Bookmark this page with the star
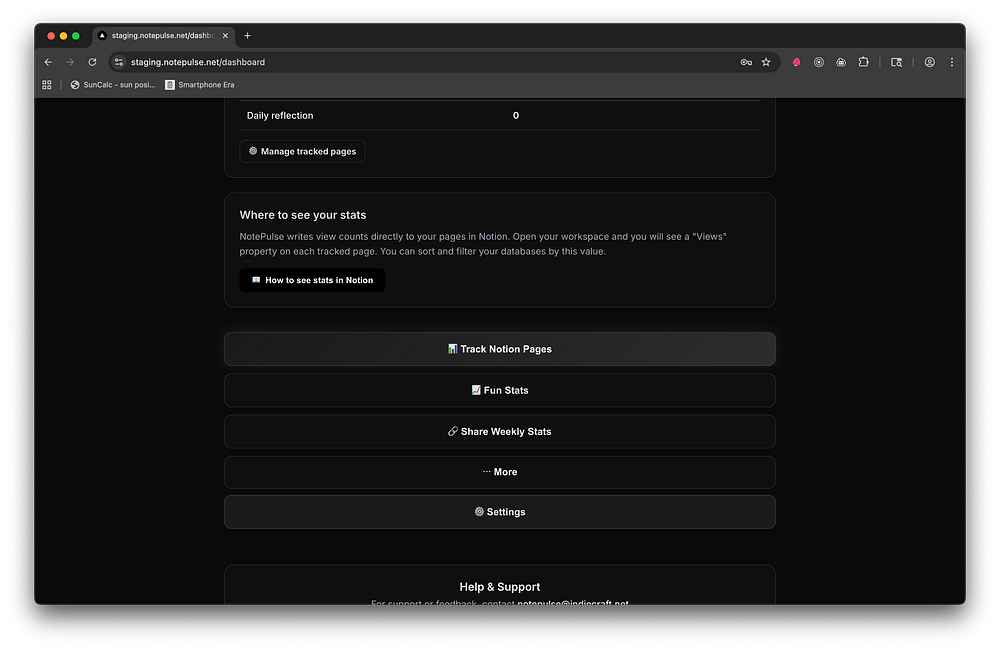This screenshot has width=1000, height=650. (766, 62)
